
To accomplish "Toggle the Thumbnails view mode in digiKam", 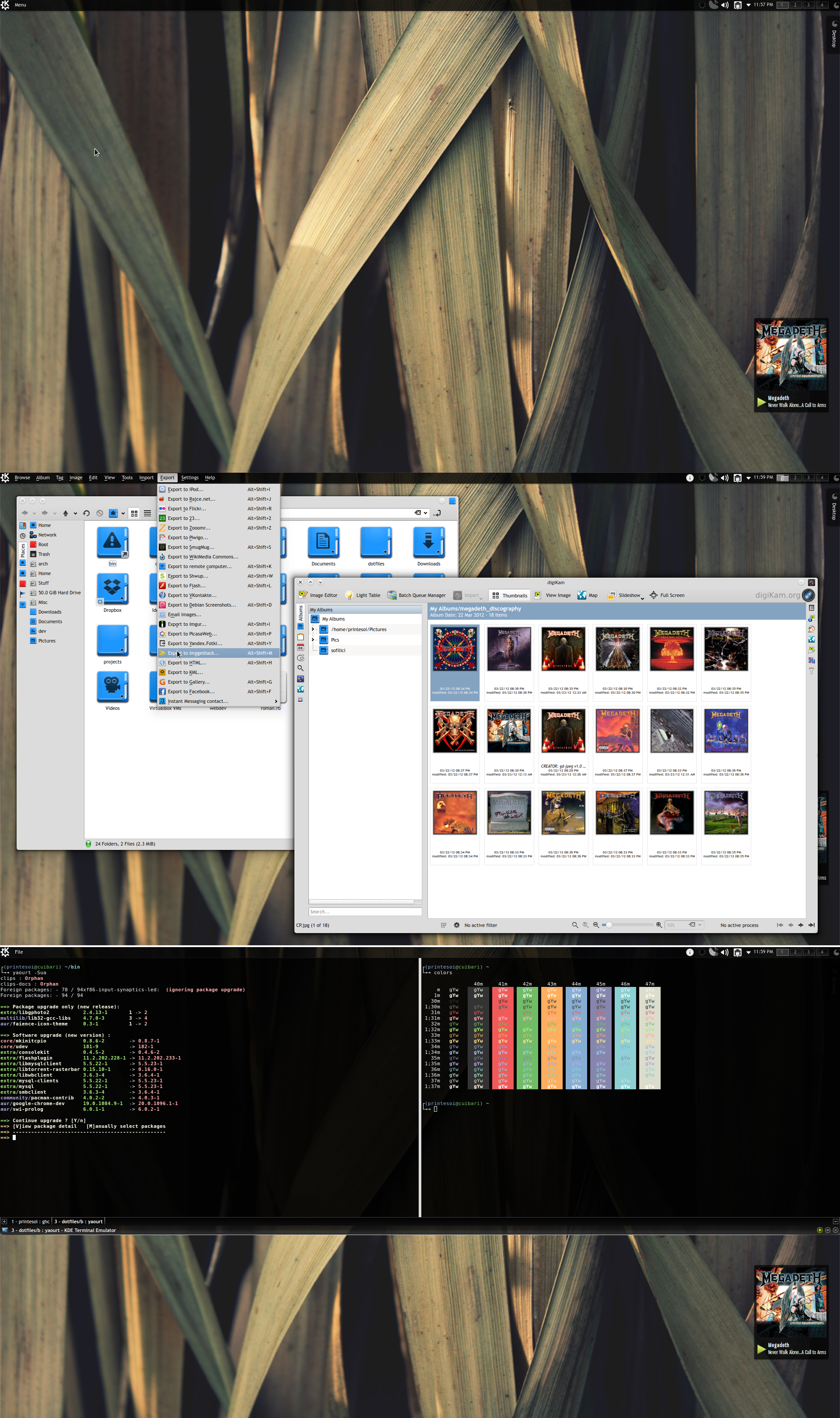I will tap(509, 595).
